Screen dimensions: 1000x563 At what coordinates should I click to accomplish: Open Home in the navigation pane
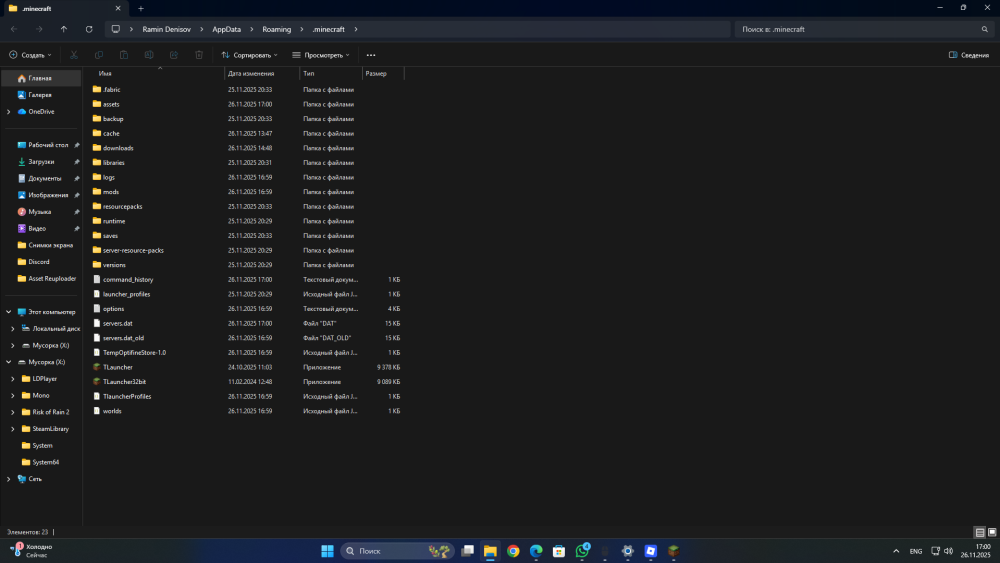pos(41,78)
